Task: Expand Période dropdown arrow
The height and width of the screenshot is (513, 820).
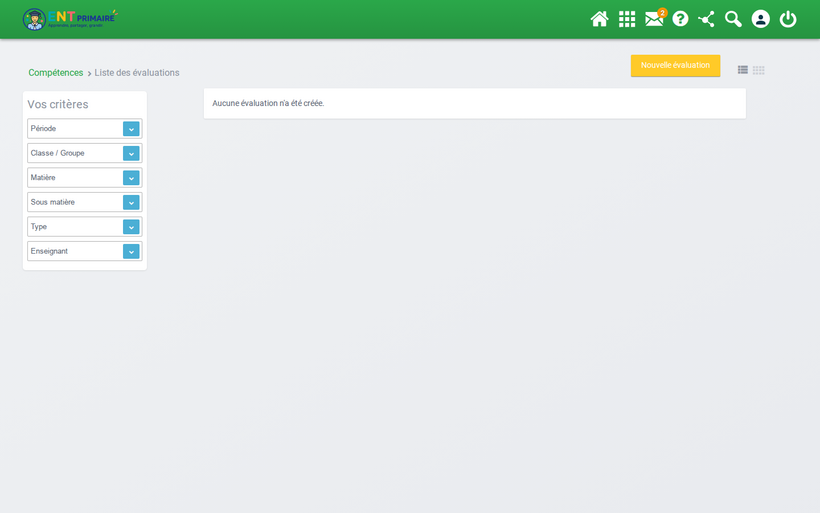Action: click(x=131, y=129)
